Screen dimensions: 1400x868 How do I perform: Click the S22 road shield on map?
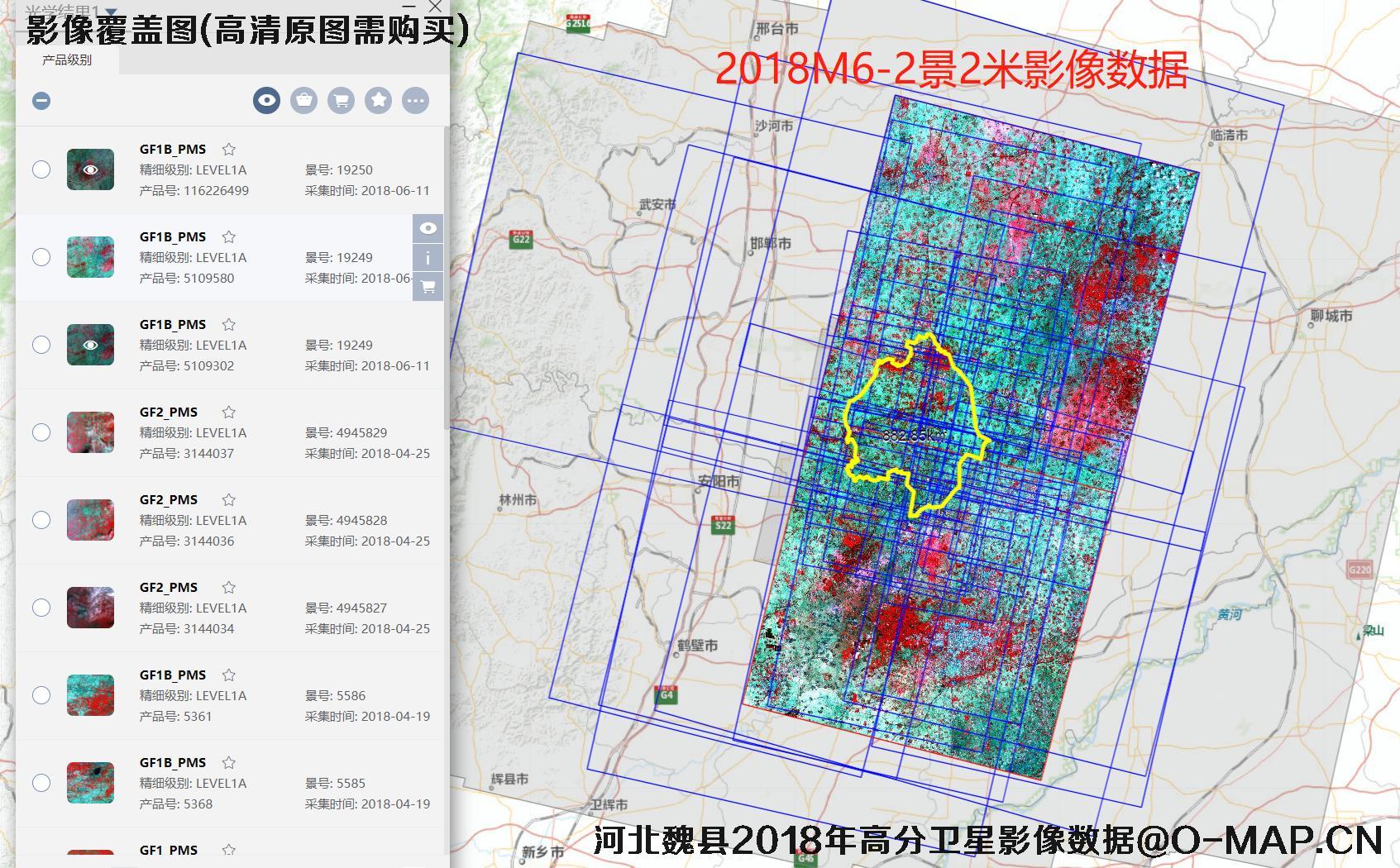pyautogui.click(x=723, y=524)
